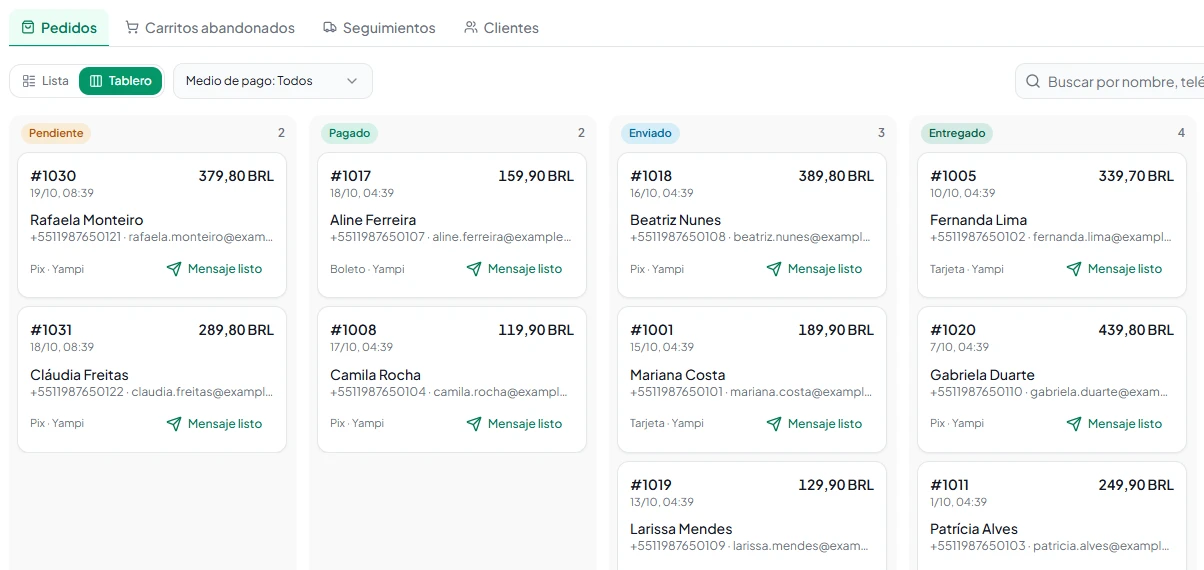Click the shopping bag icon in Pedidos tab

click(x=28, y=28)
